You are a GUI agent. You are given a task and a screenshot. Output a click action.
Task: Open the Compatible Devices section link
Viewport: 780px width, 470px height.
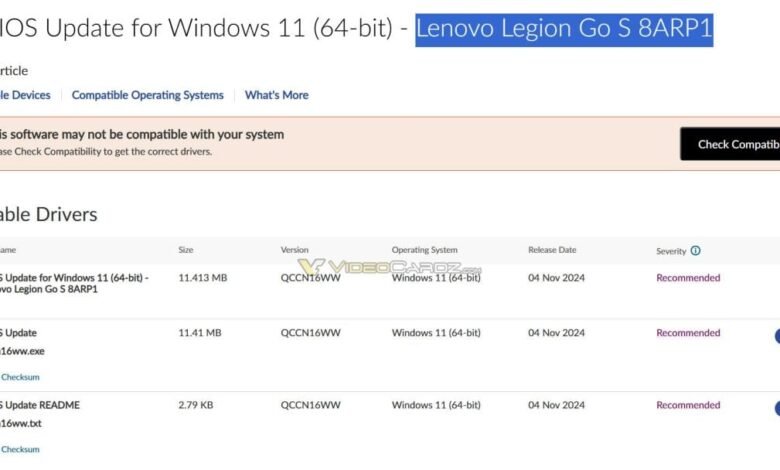25,95
